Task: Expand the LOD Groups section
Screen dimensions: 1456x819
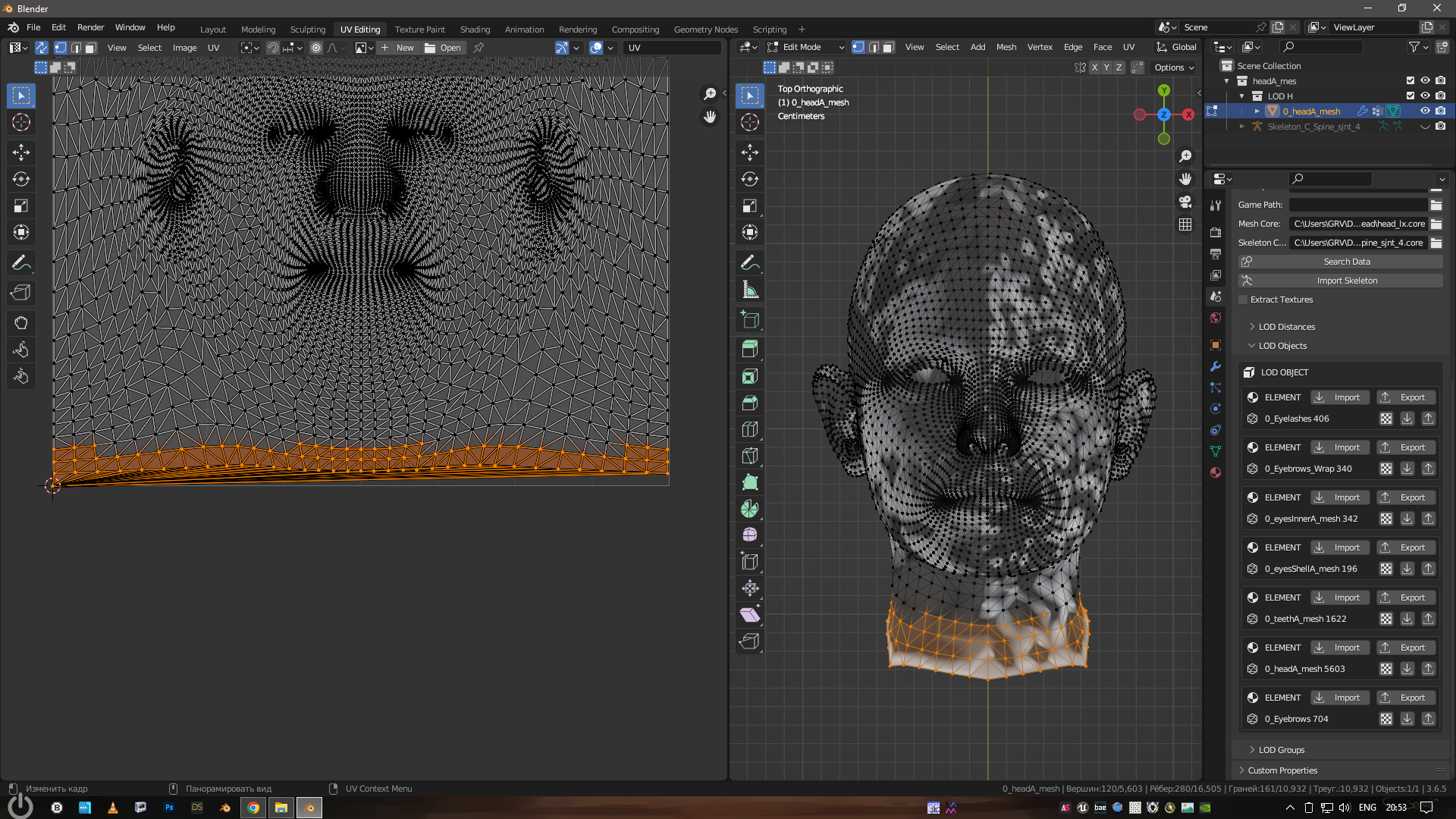Action: (x=1281, y=750)
